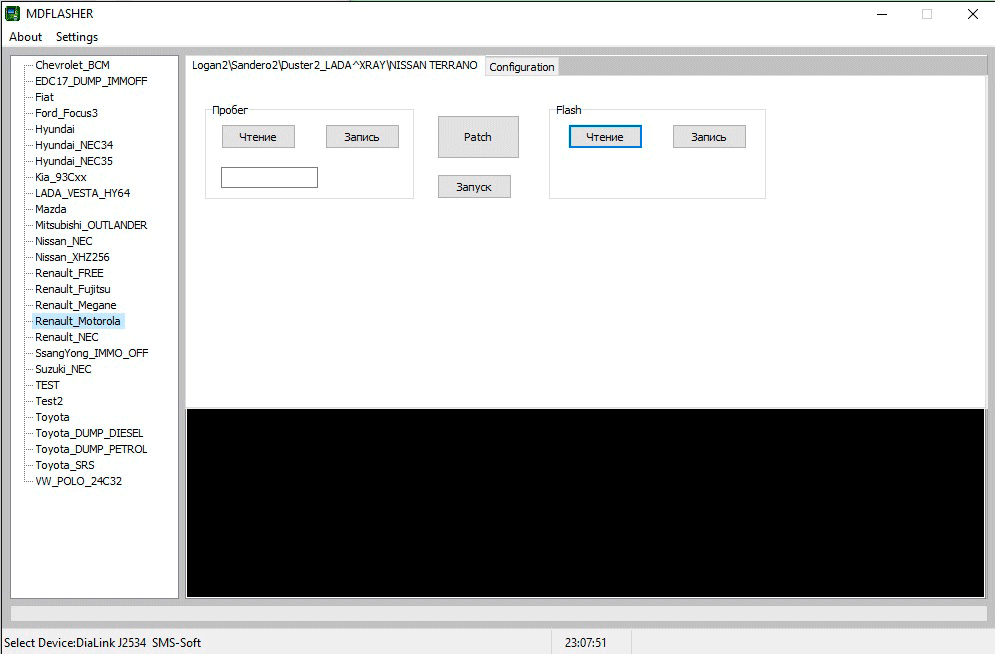Choose LADA_VESTA_HY64 from the list

click(82, 193)
